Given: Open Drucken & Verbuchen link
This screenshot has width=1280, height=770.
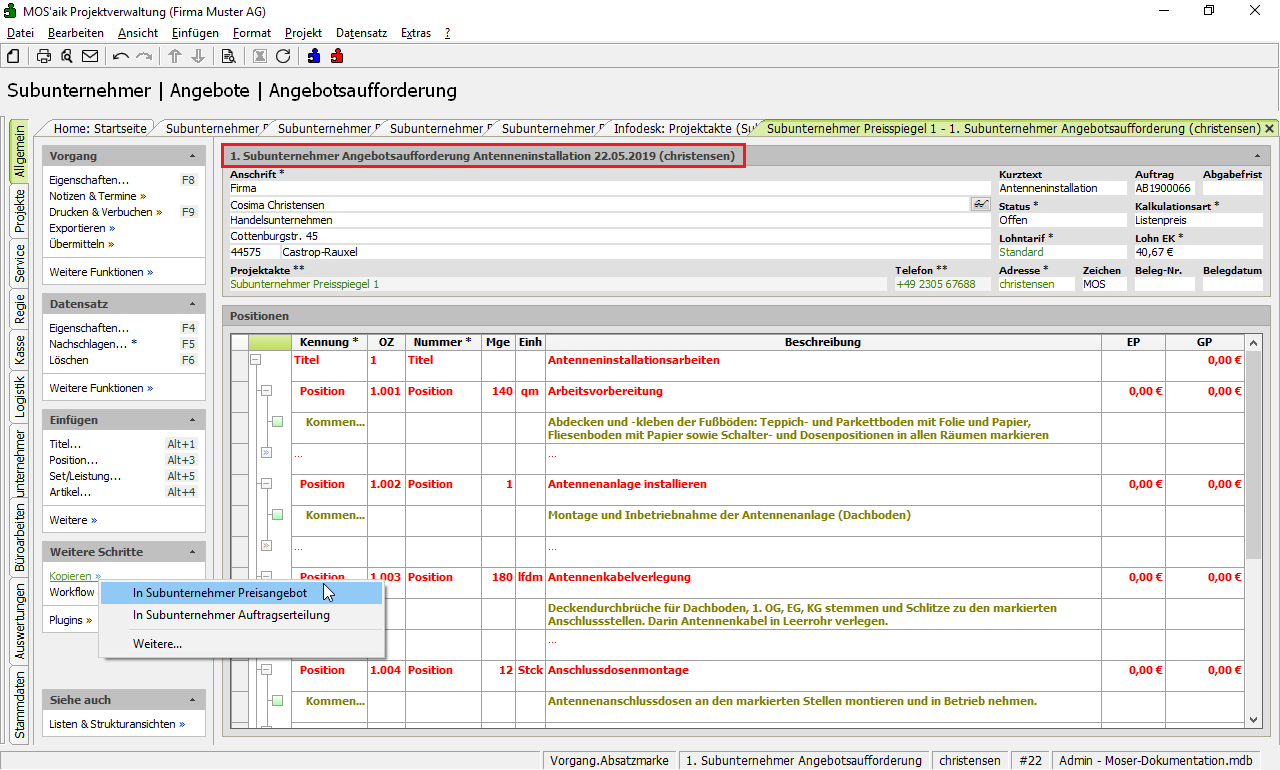Looking at the screenshot, I should tap(100, 212).
